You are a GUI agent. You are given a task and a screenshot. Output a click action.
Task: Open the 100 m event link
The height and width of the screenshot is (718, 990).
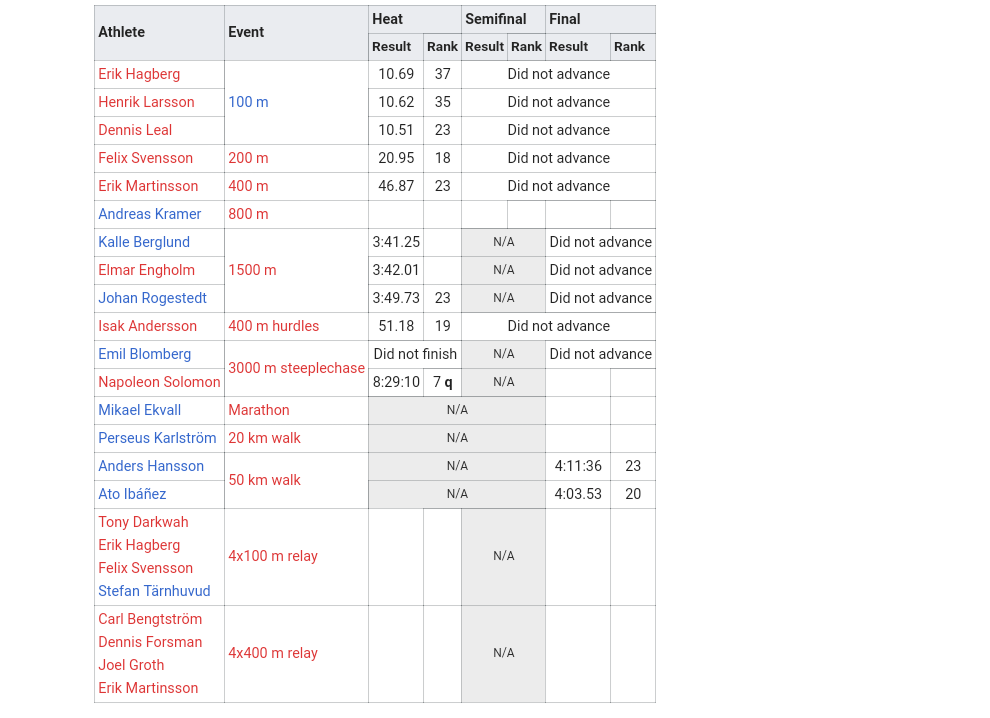(248, 102)
